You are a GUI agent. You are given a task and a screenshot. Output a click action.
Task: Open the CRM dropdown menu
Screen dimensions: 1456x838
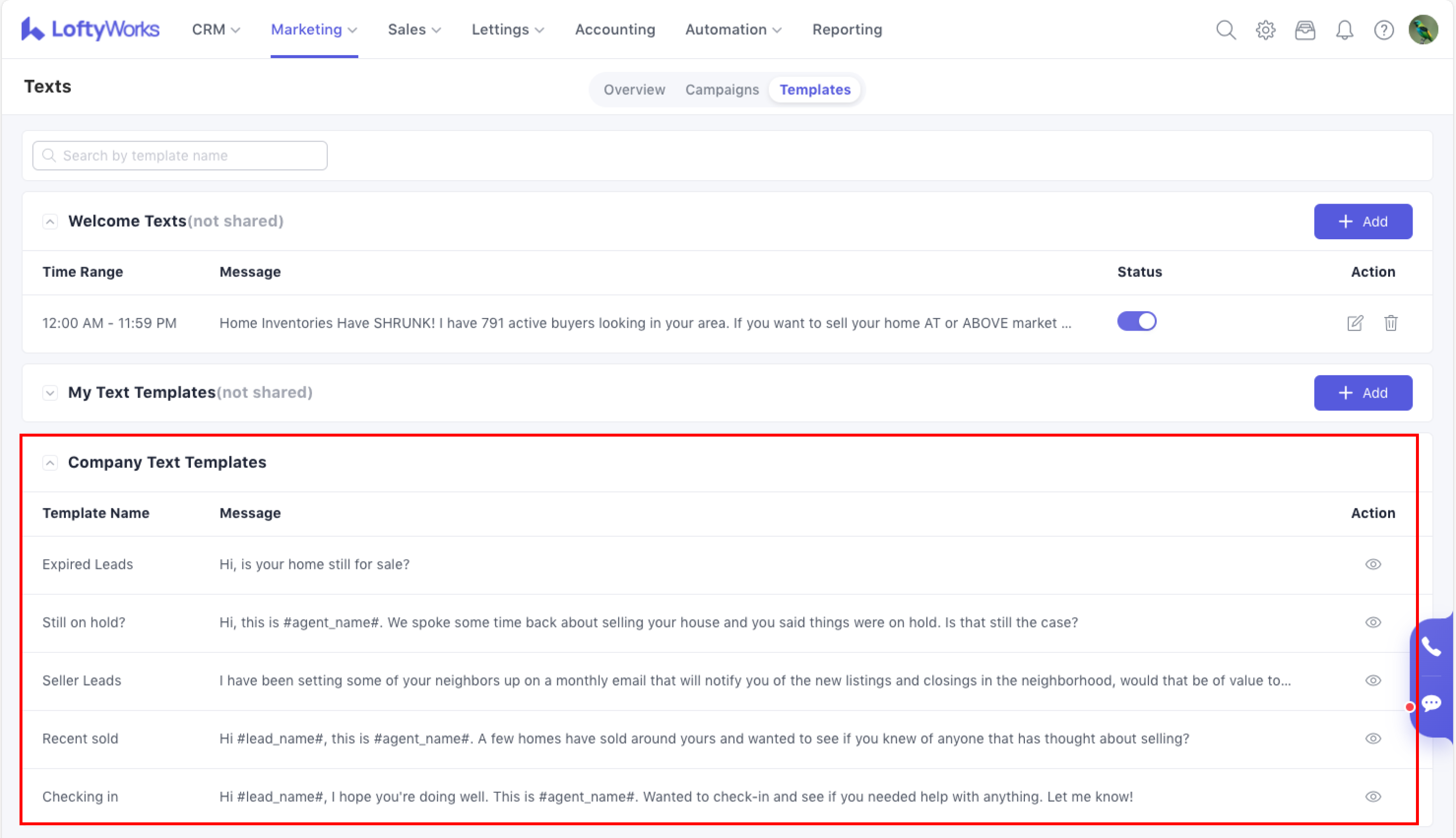216,30
